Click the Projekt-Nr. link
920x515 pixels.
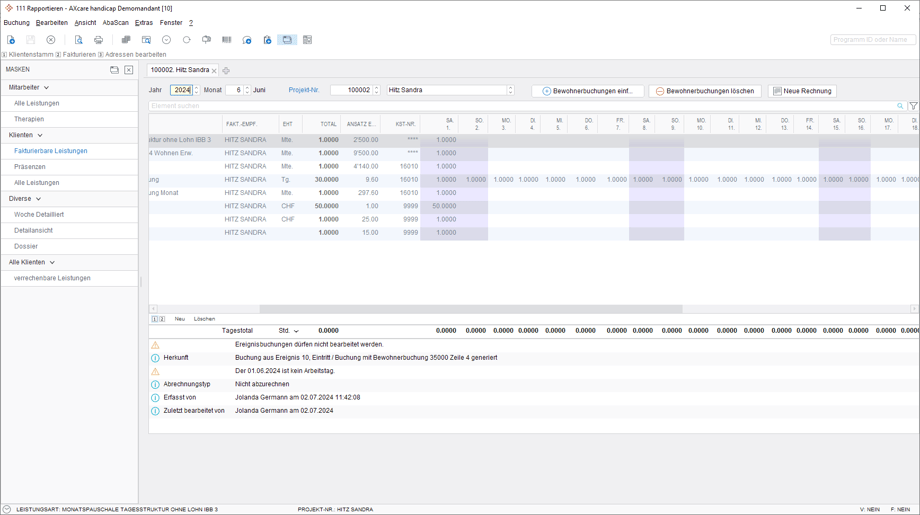coord(304,90)
